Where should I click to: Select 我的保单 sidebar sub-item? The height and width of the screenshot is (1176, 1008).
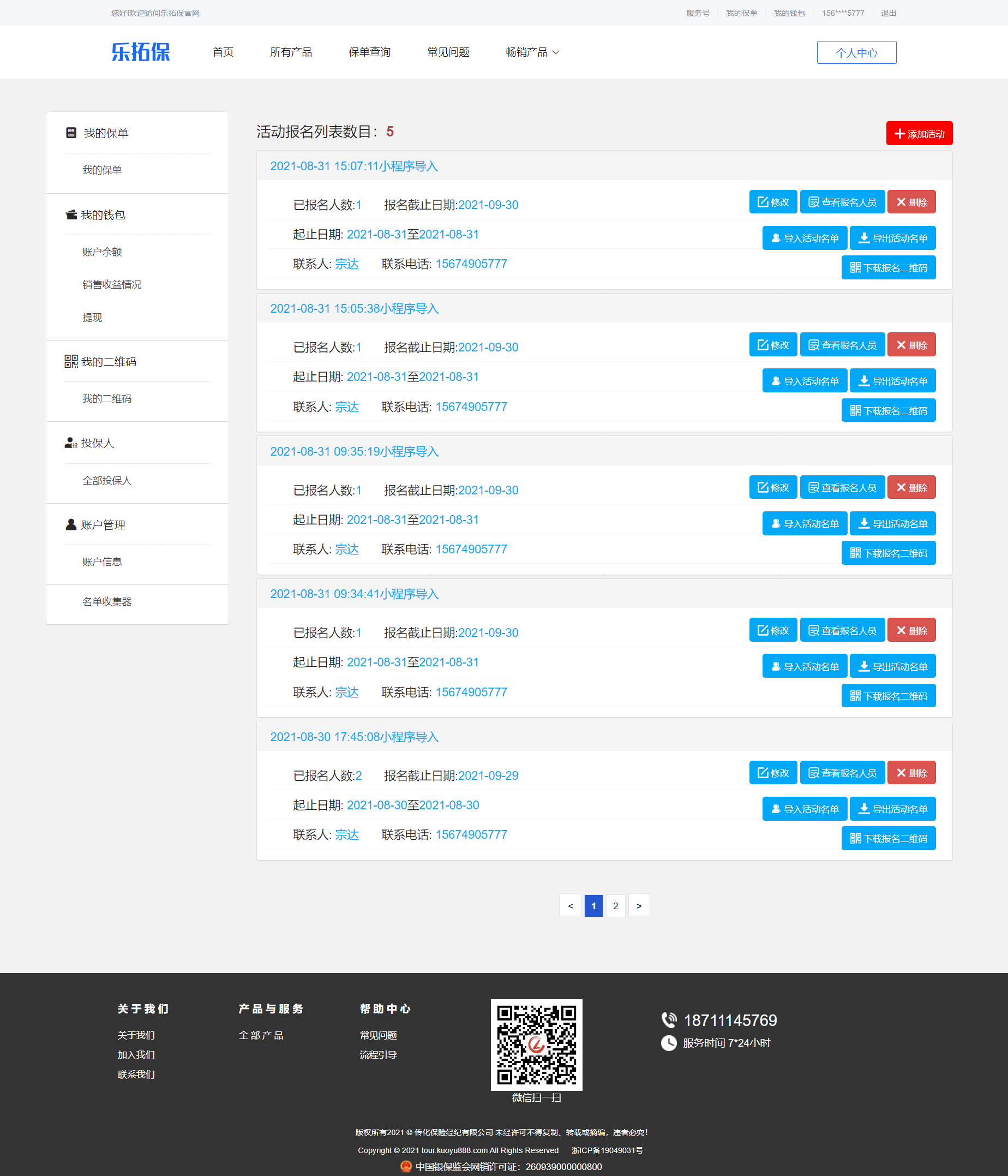click(x=102, y=170)
